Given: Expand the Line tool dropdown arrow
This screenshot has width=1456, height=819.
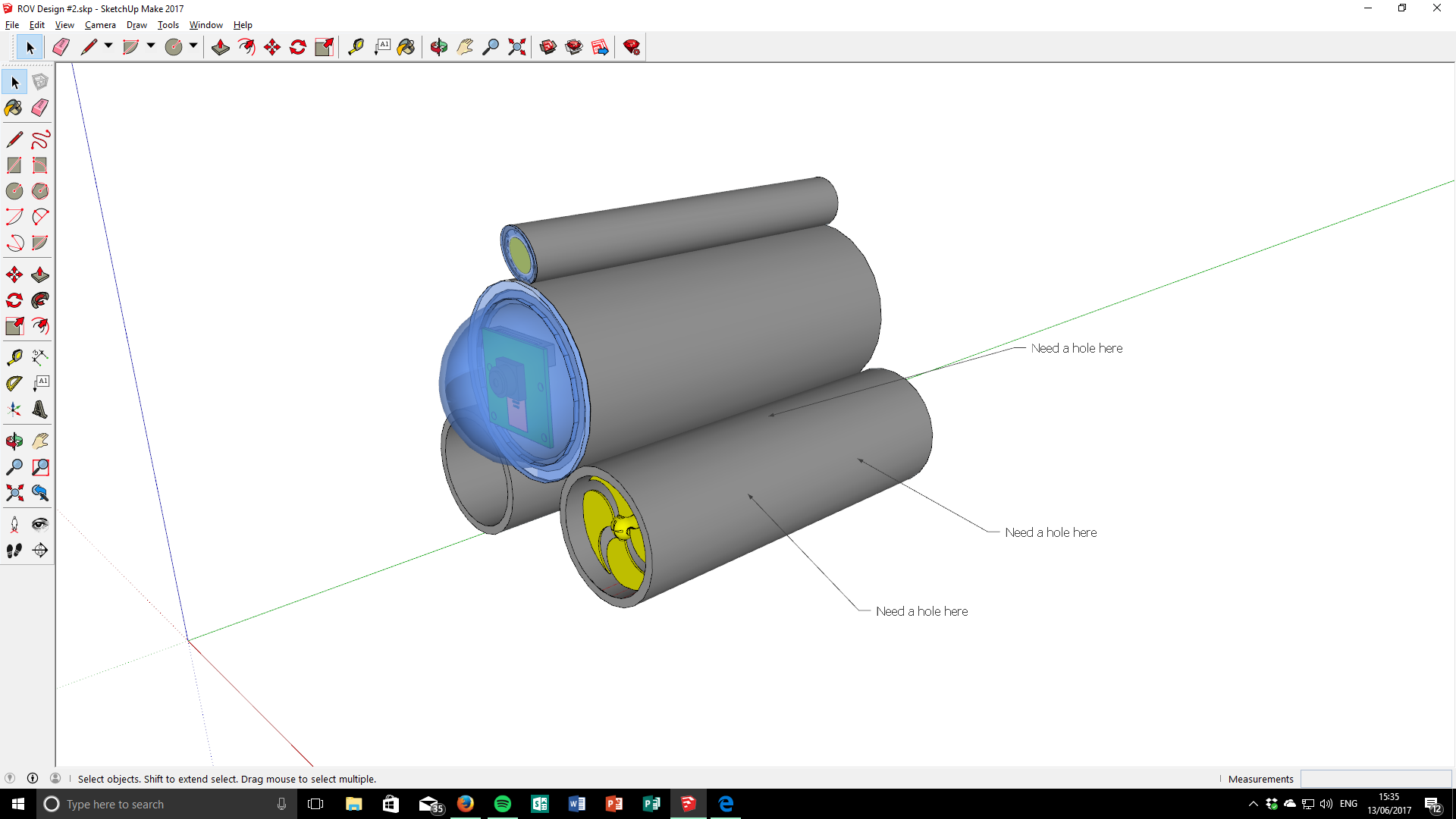Looking at the screenshot, I should coord(108,46).
